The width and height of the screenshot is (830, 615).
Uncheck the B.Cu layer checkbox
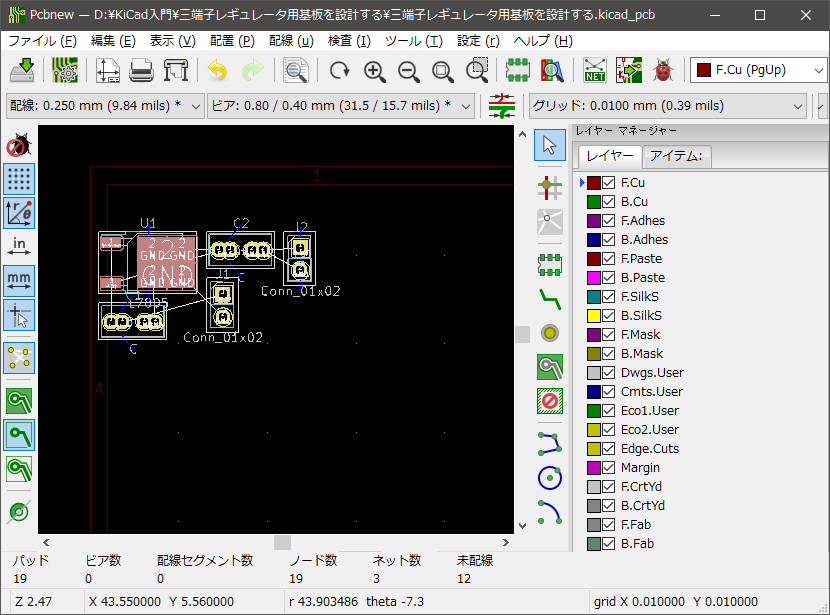[608, 202]
